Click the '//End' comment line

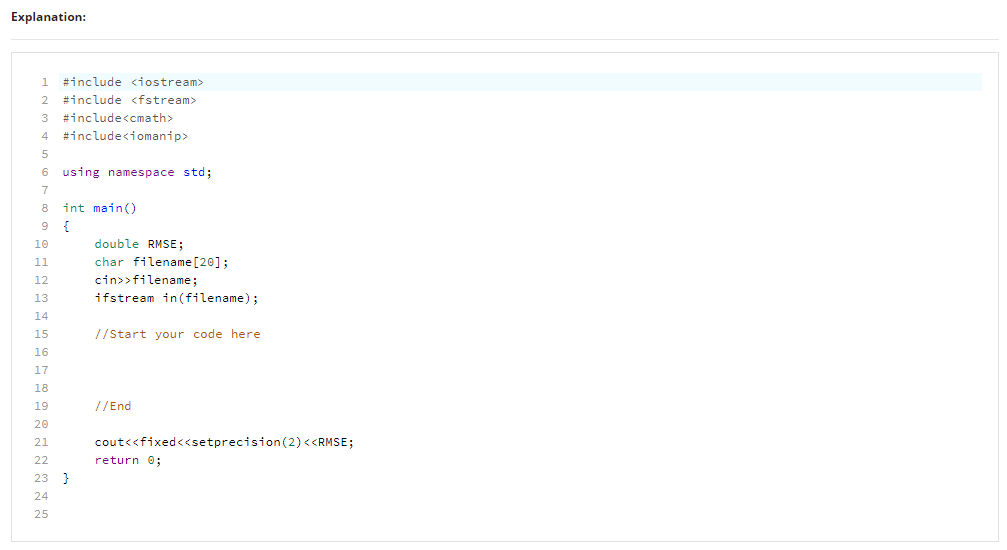click(113, 406)
